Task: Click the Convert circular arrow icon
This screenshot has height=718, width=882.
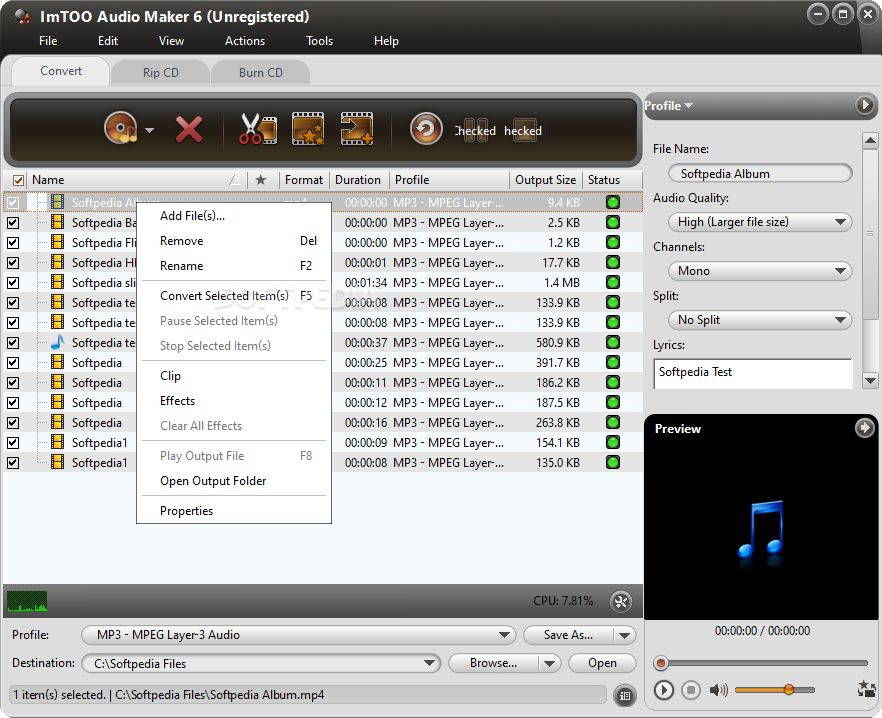Action: (x=426, y=129)
